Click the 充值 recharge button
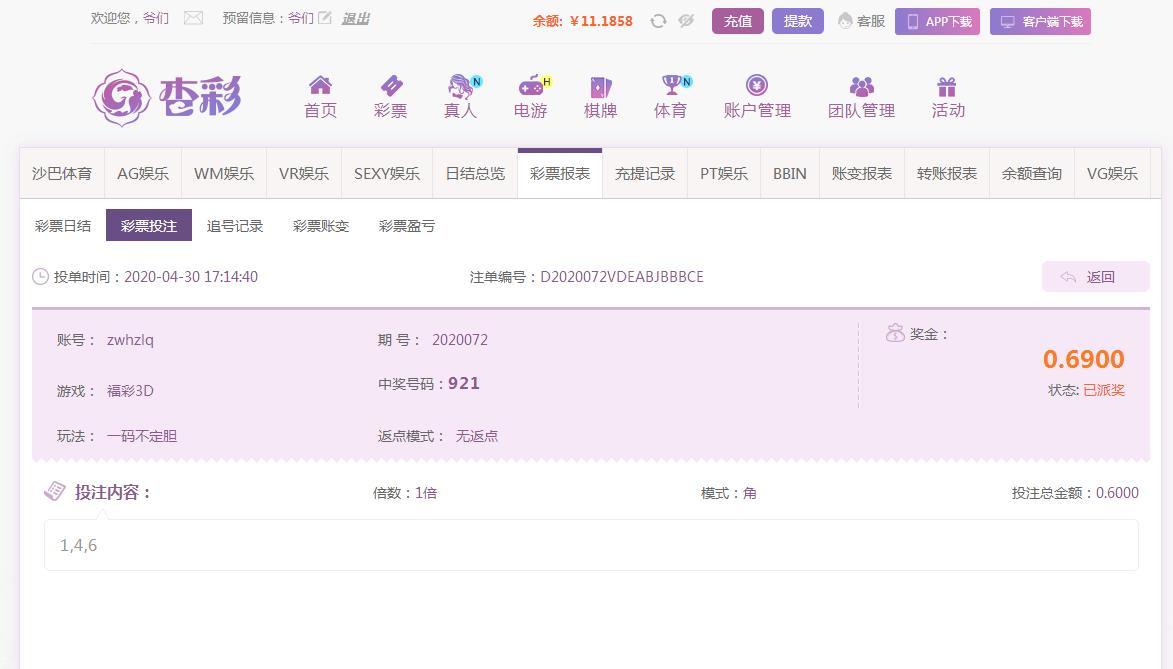Viewport: 1173px width, 669px height. tap(738, 21)
